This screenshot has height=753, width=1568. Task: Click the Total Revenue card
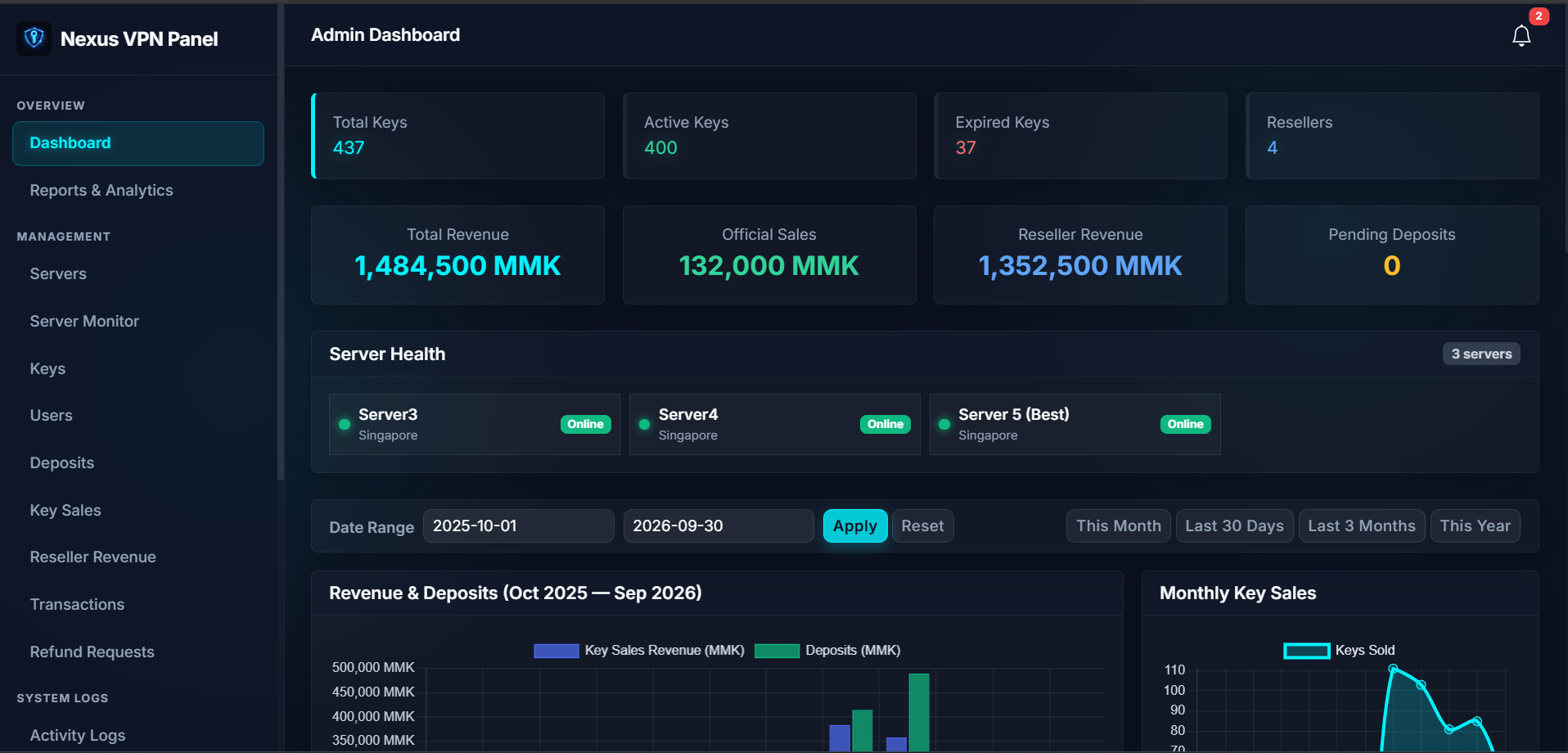(457, 255)
